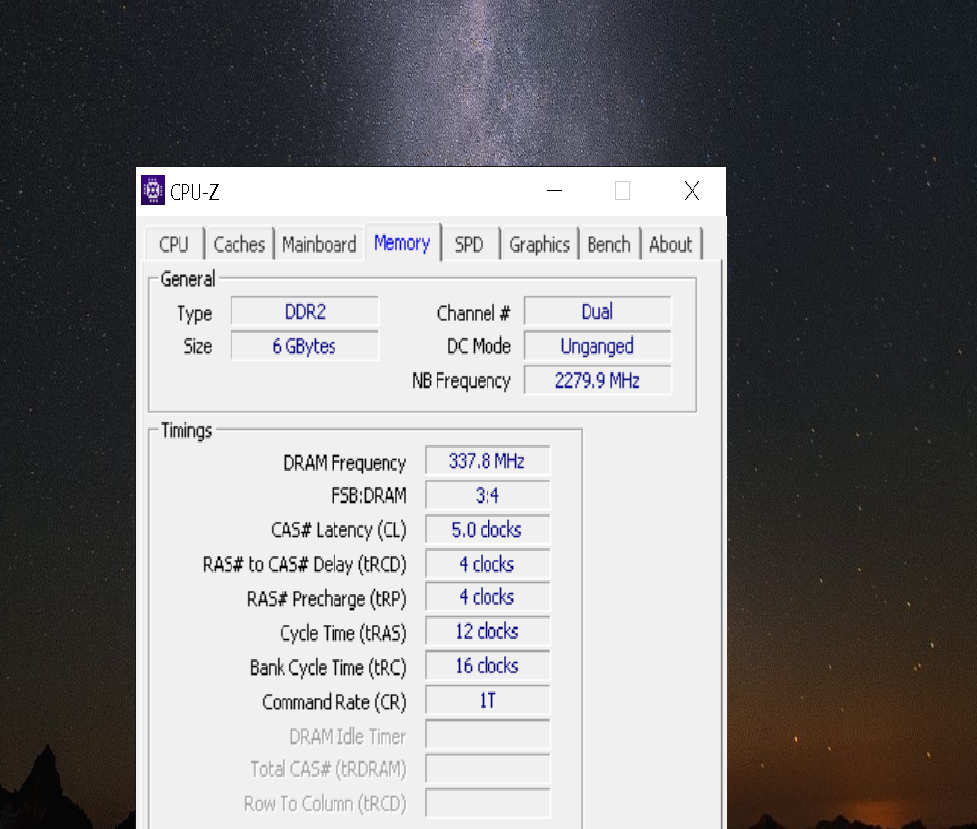Click the disabled maximize button

tap(622, 191)
